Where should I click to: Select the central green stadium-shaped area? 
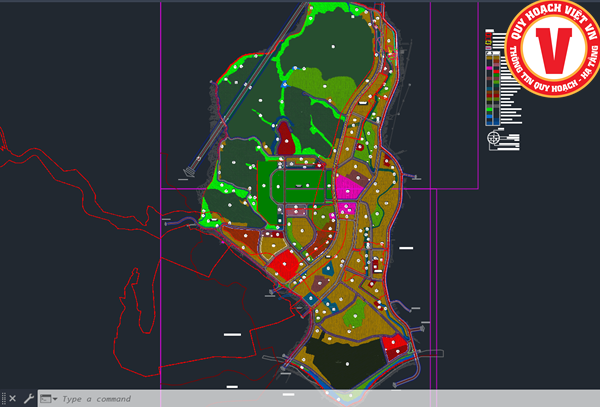click(298, 186)
